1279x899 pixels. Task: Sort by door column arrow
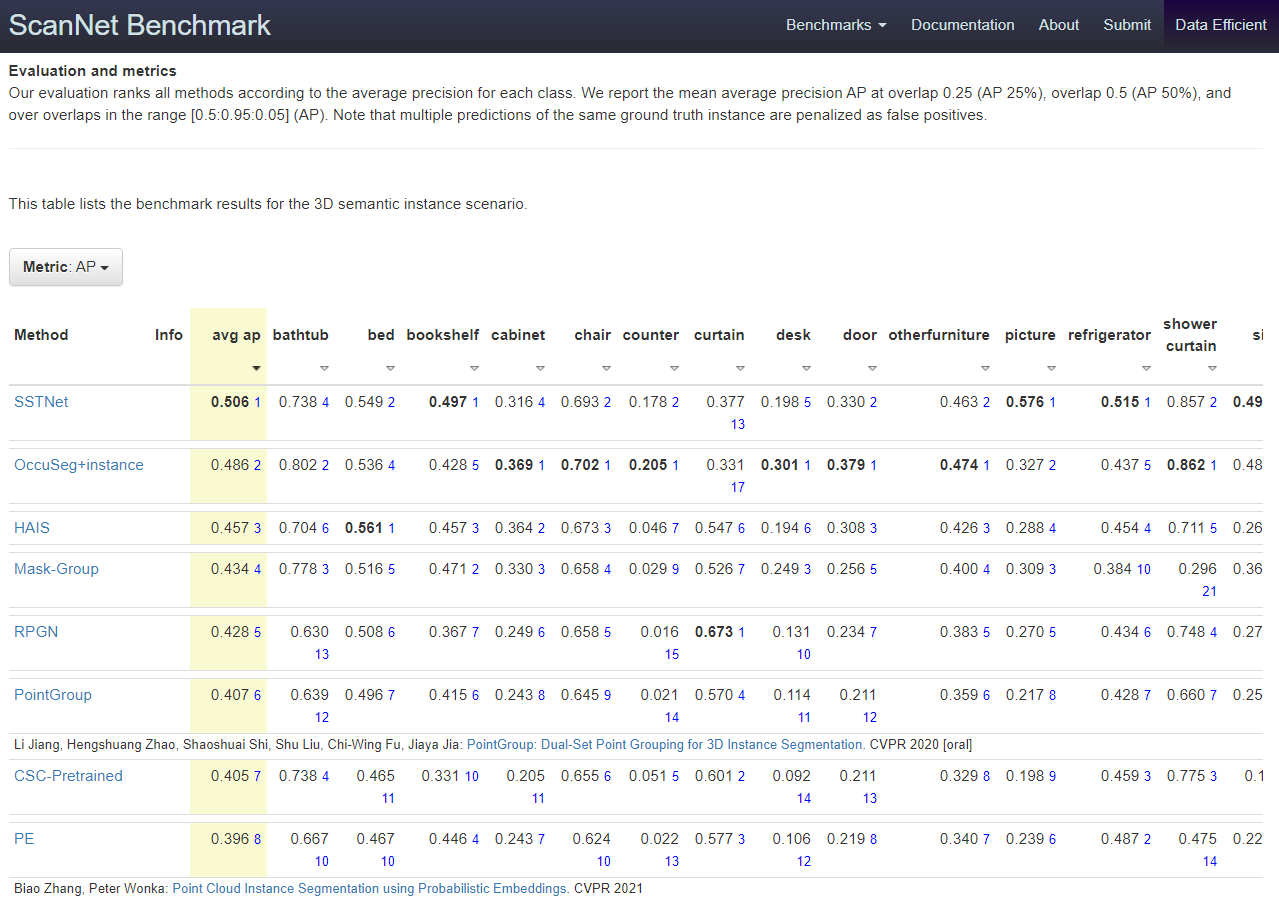[872, 368]
